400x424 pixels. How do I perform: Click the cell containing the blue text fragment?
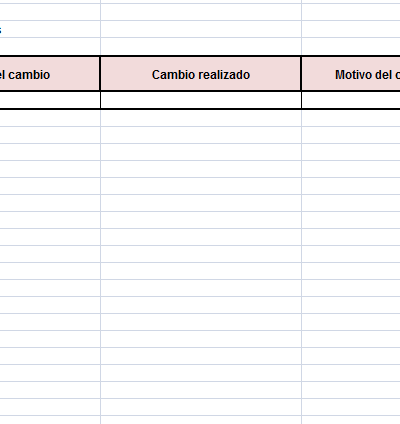coord(50,29)
